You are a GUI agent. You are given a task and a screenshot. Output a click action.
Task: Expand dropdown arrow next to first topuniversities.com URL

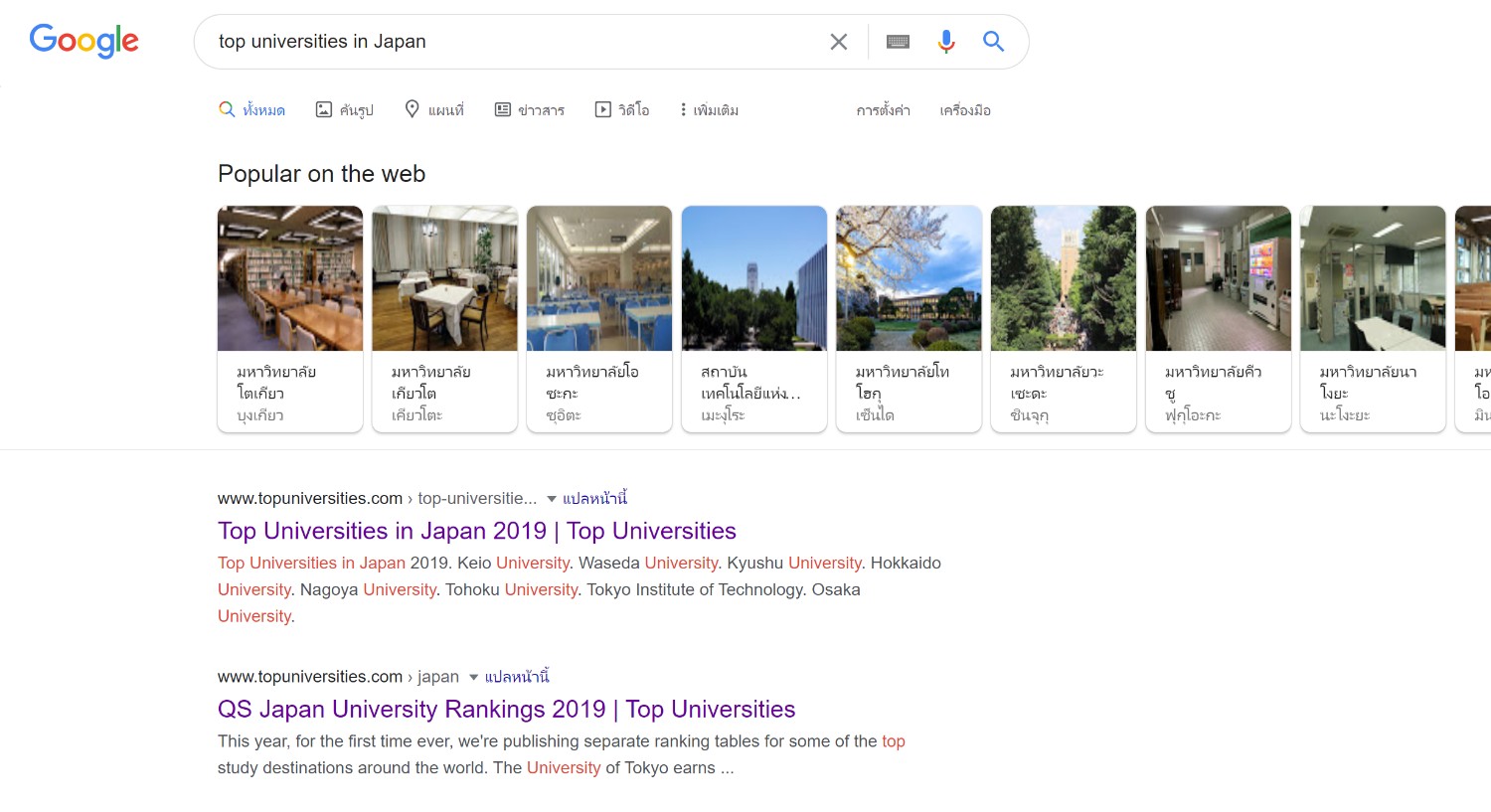552,499
